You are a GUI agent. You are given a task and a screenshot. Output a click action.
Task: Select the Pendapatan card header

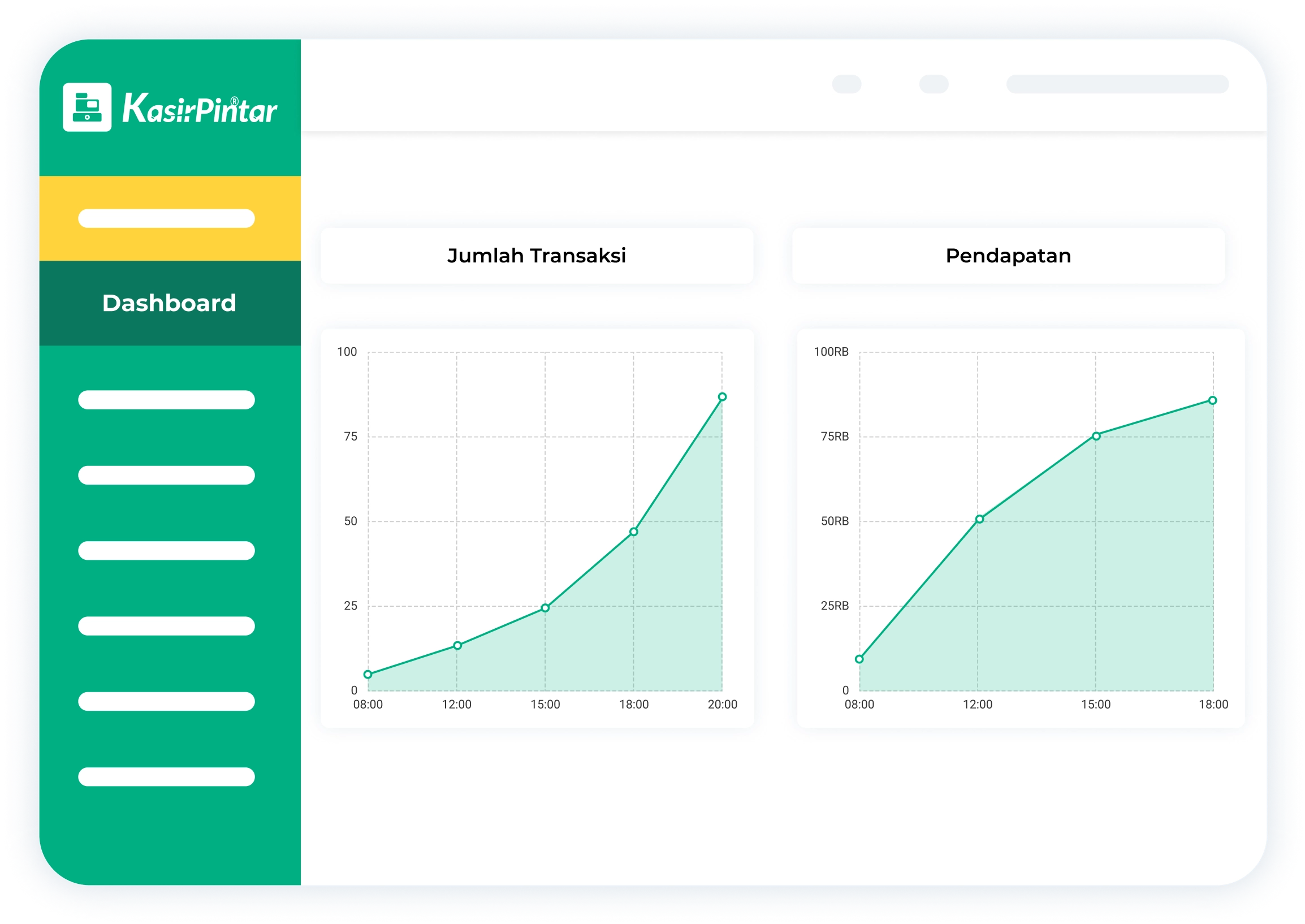click(1008, 256)
